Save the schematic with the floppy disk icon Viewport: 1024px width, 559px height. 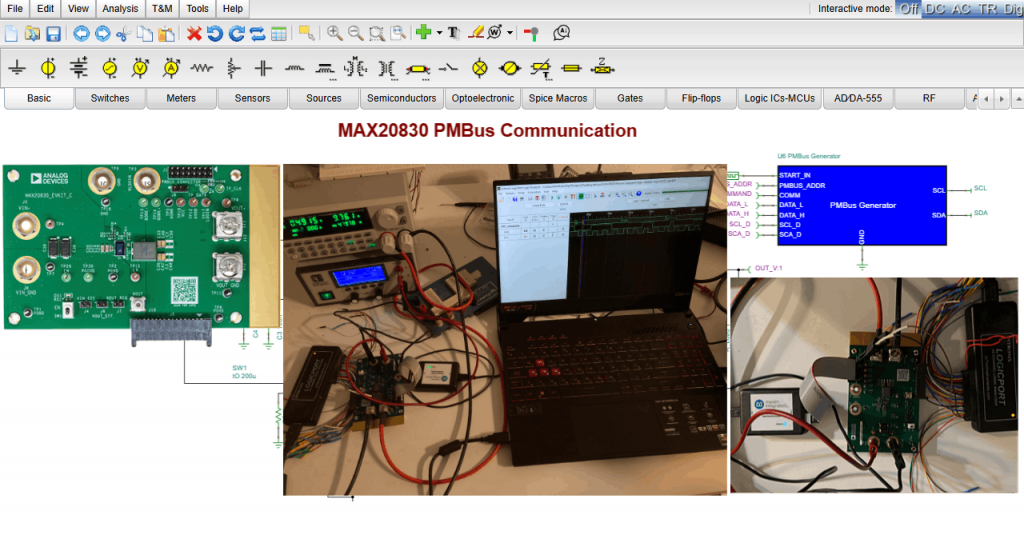point(53,33)
